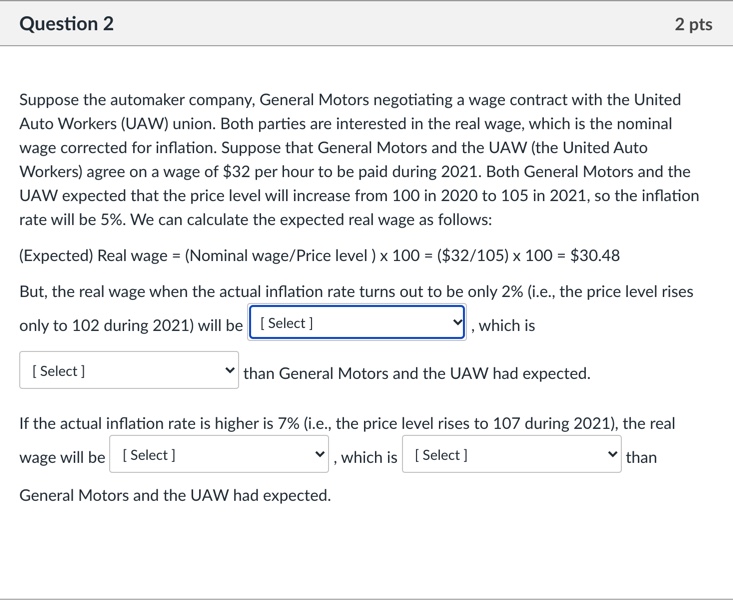Click the '2 pts' label

pos(693,24)
